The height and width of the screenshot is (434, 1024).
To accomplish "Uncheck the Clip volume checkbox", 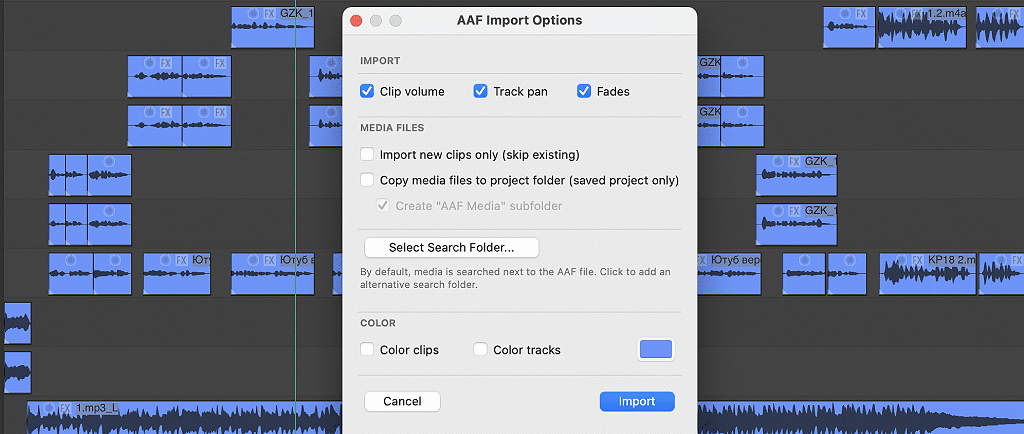I will pyautogui.click(x=367, y=91).
